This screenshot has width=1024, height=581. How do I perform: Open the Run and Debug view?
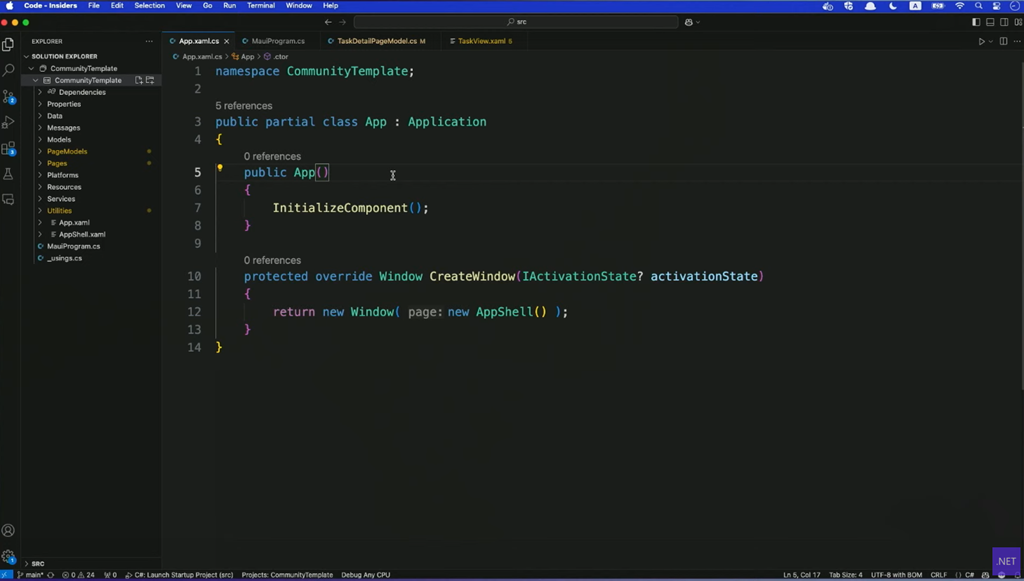pos(9,122)
